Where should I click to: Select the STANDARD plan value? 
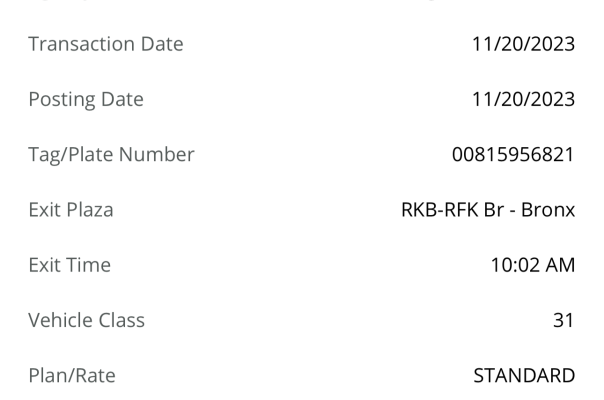[x=524, y=376]
